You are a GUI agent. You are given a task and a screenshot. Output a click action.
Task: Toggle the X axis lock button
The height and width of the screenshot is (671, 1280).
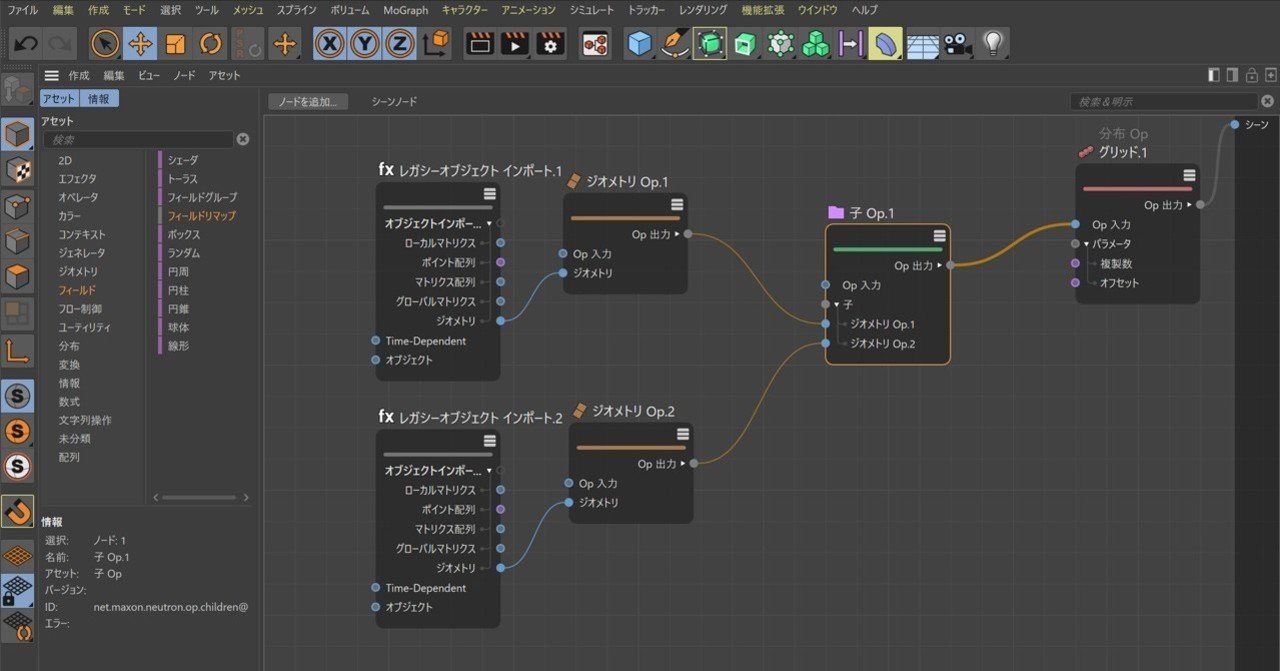[328, 43]
